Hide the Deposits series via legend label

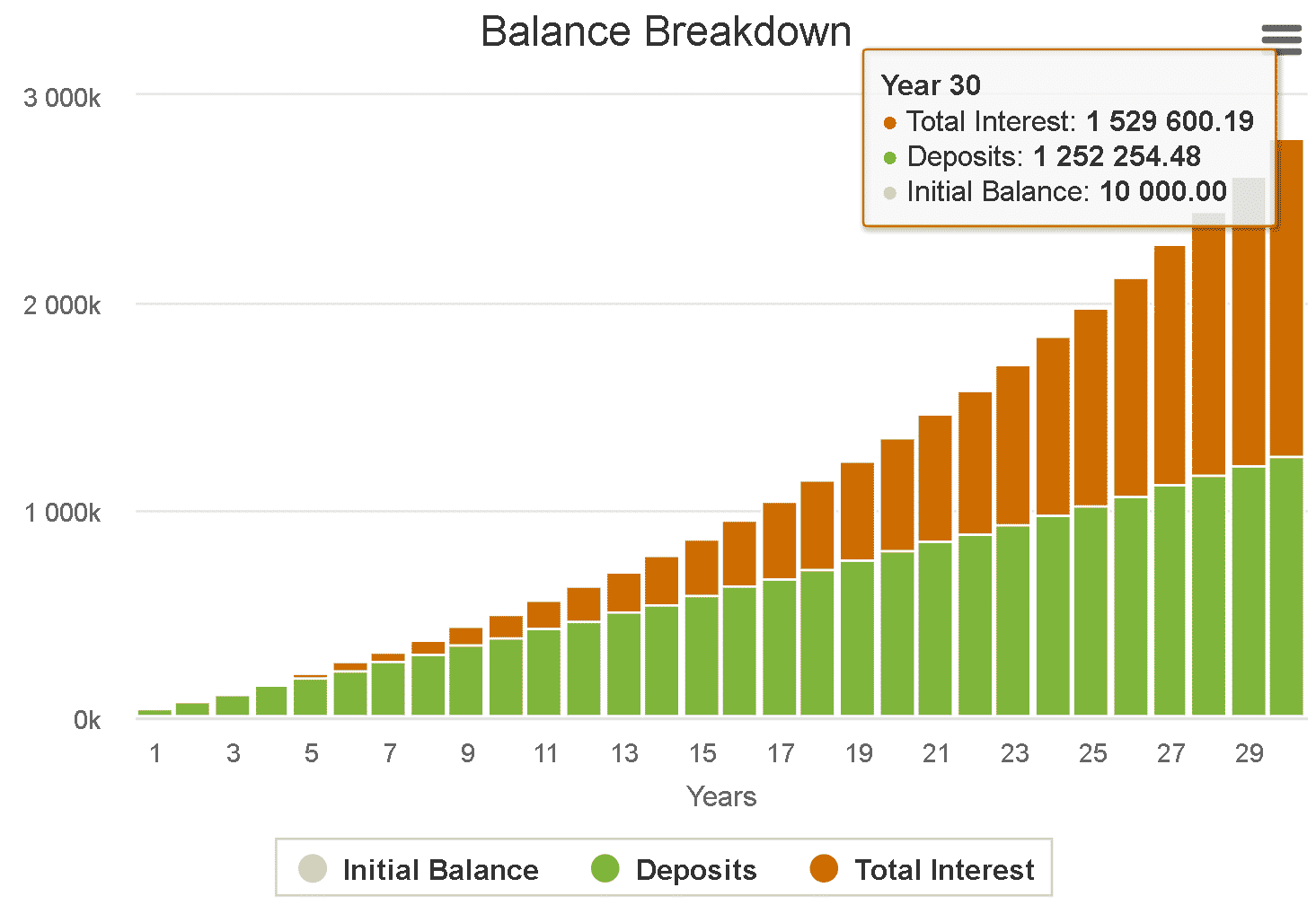point(695,869)
